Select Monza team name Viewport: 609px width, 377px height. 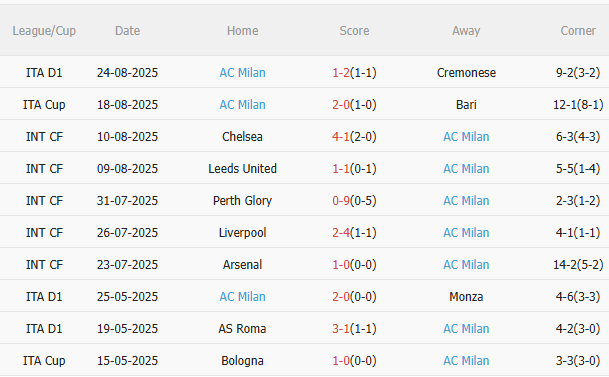466,297
